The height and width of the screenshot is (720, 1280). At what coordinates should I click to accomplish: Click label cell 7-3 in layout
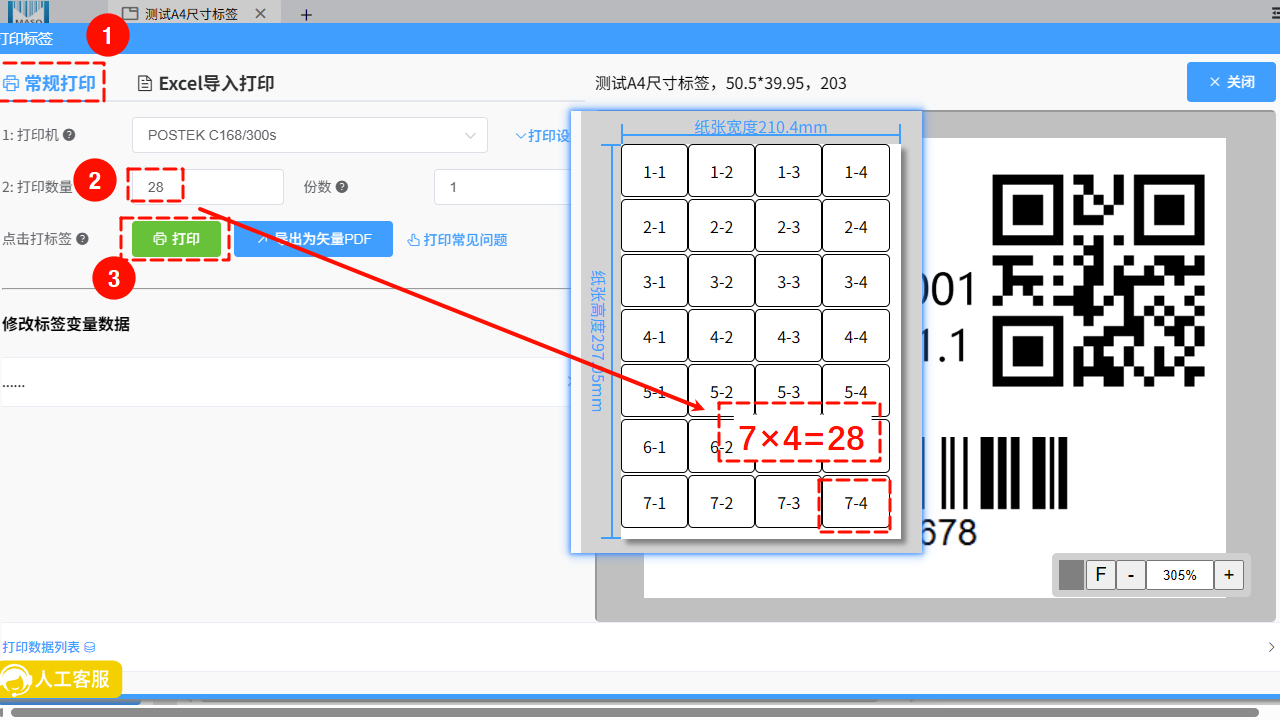click(x=788, y=503)
